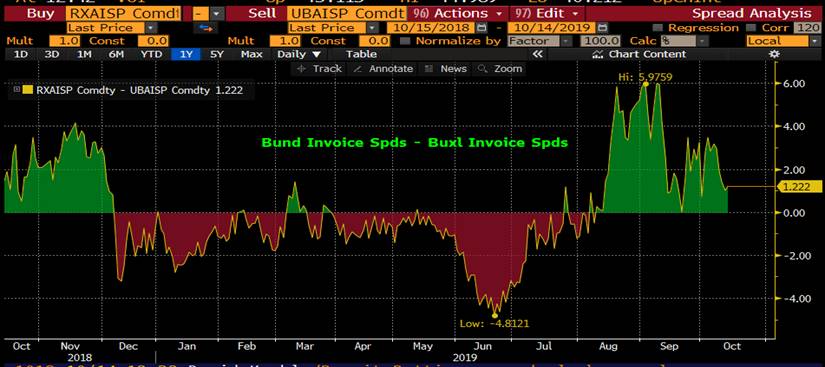This screenshot has height=367, width=825.
Task: Select the YTD range tab
Action: [151, 54]
